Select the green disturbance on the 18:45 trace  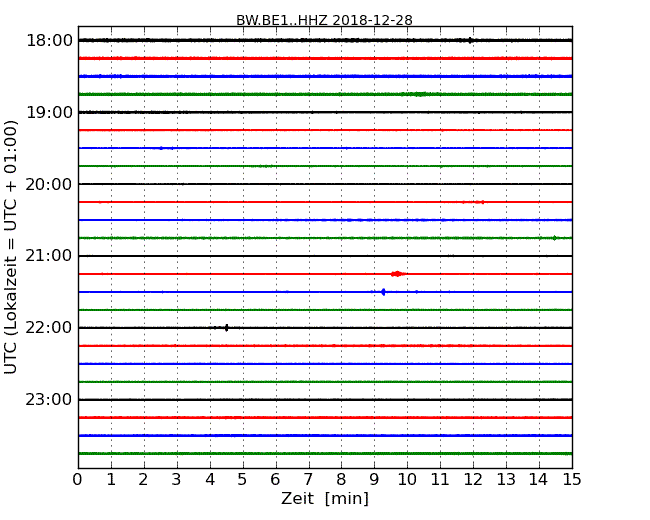pyautogui.click(x=418, y=94)
